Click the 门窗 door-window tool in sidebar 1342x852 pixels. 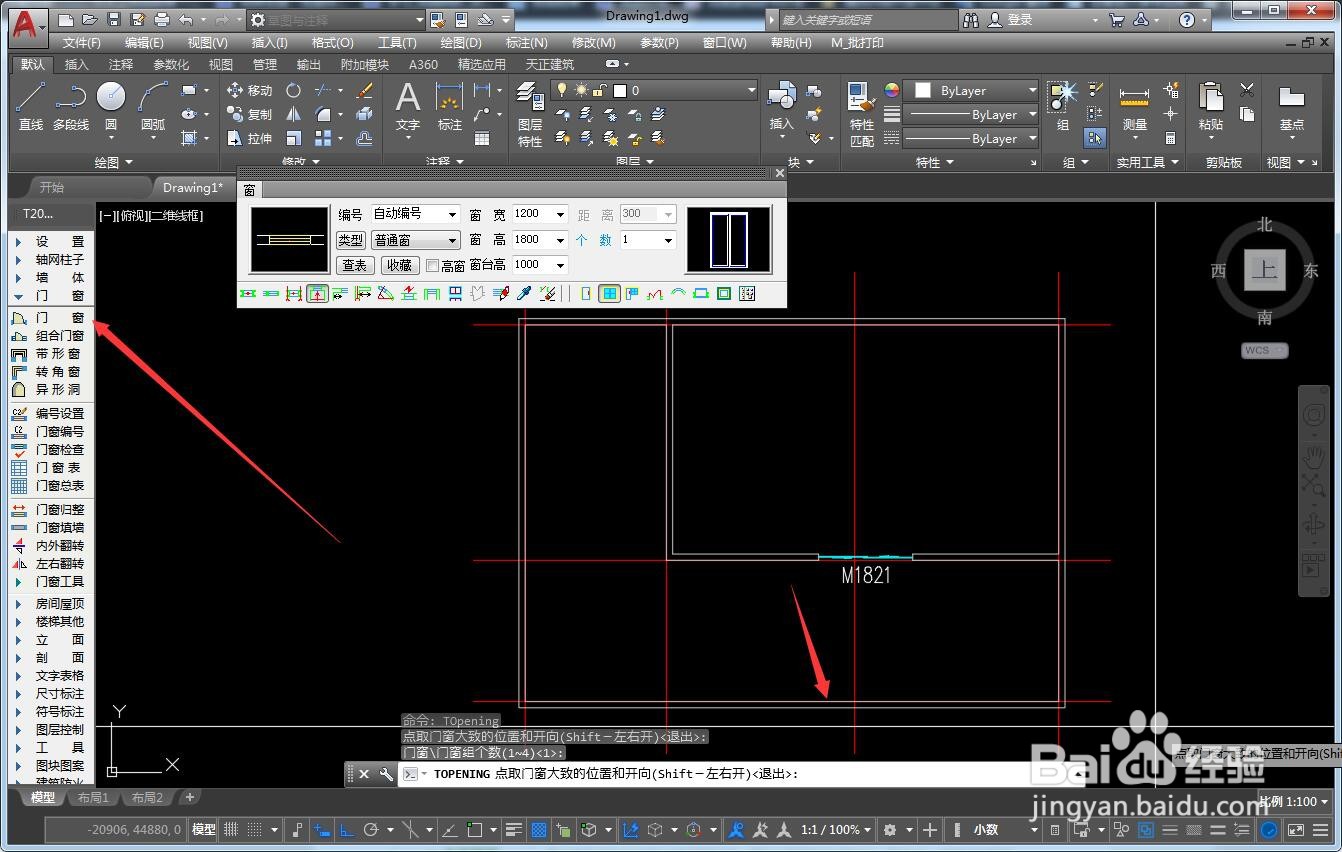47,318
